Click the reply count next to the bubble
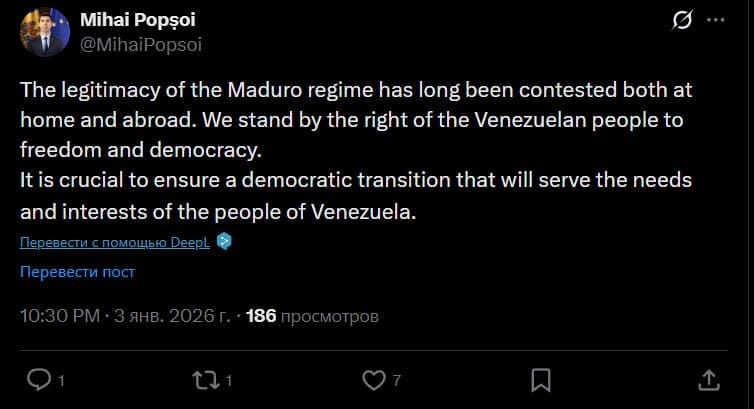This screenshot has width=754, height=409. (61, 380)
